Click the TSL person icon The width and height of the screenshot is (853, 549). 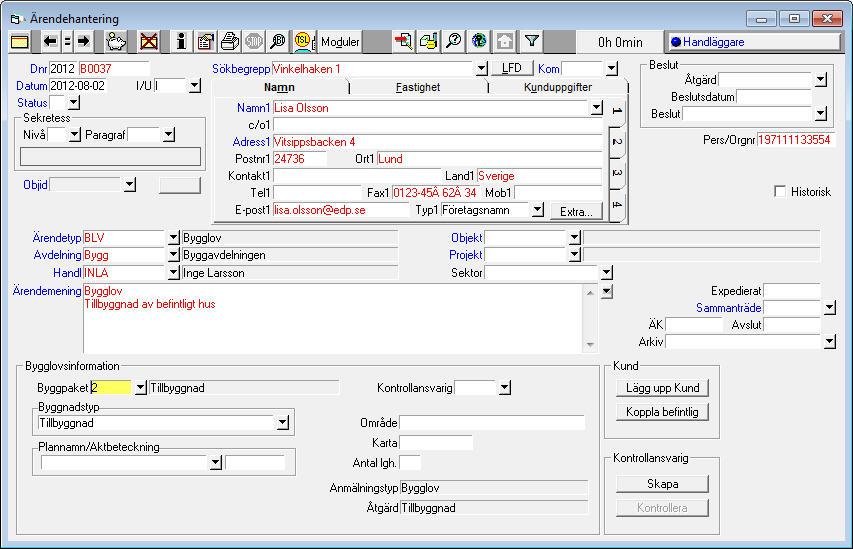[304, 42]
